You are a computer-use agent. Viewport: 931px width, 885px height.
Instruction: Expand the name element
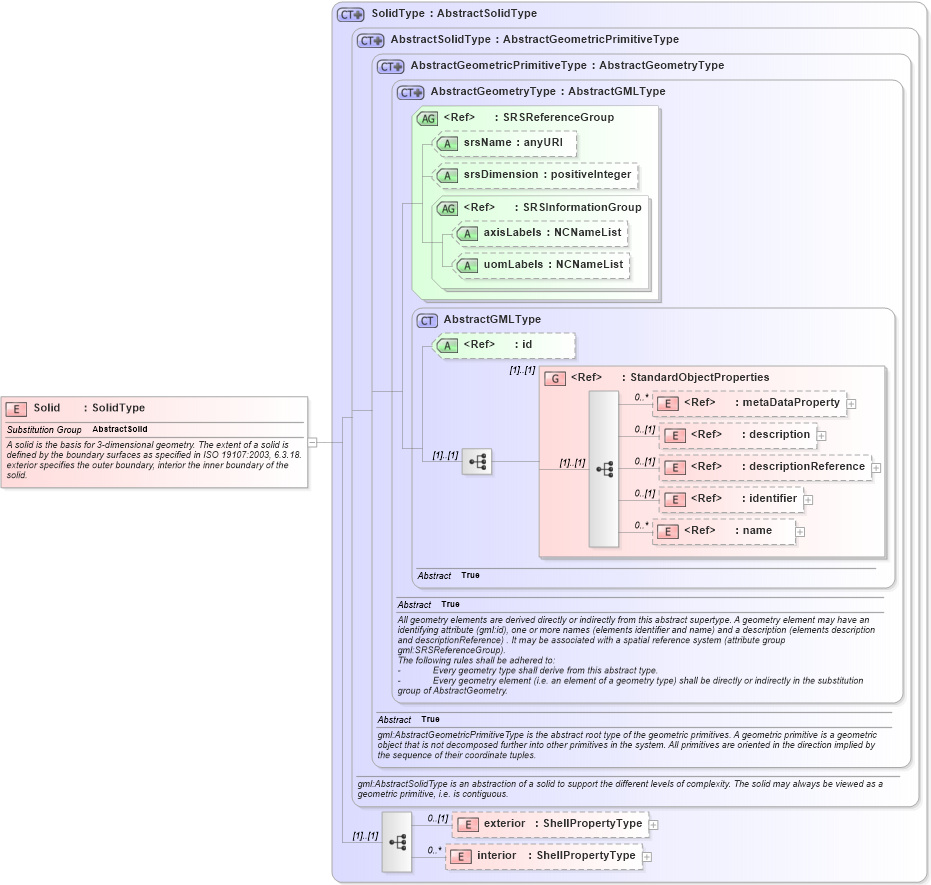coord(800,532)
